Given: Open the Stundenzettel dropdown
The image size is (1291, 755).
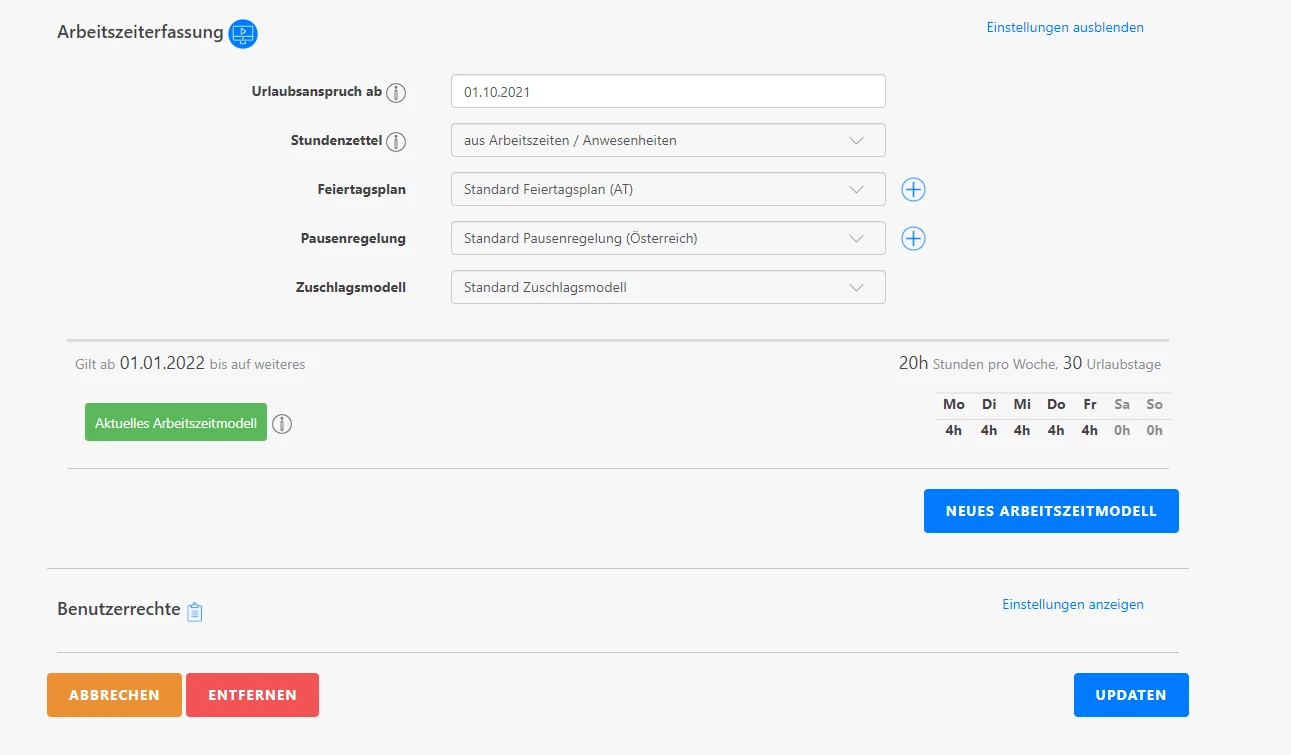Looking at the screenshot, I should pos(667,141).
